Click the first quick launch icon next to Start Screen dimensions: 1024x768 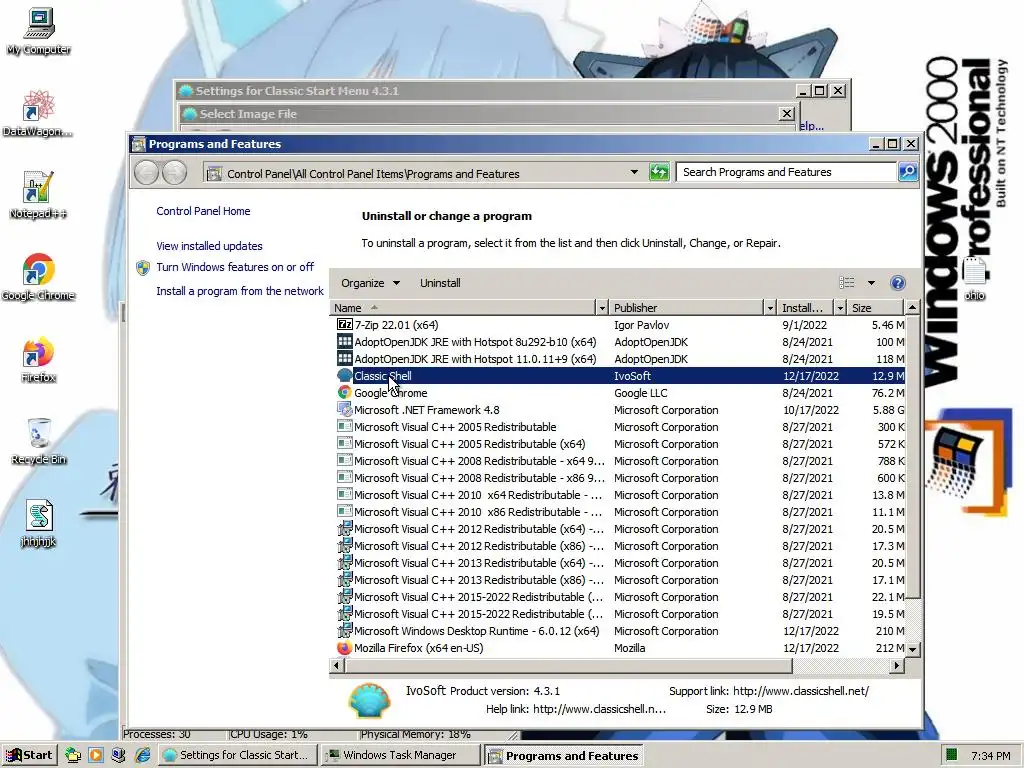tap(72, 755)
